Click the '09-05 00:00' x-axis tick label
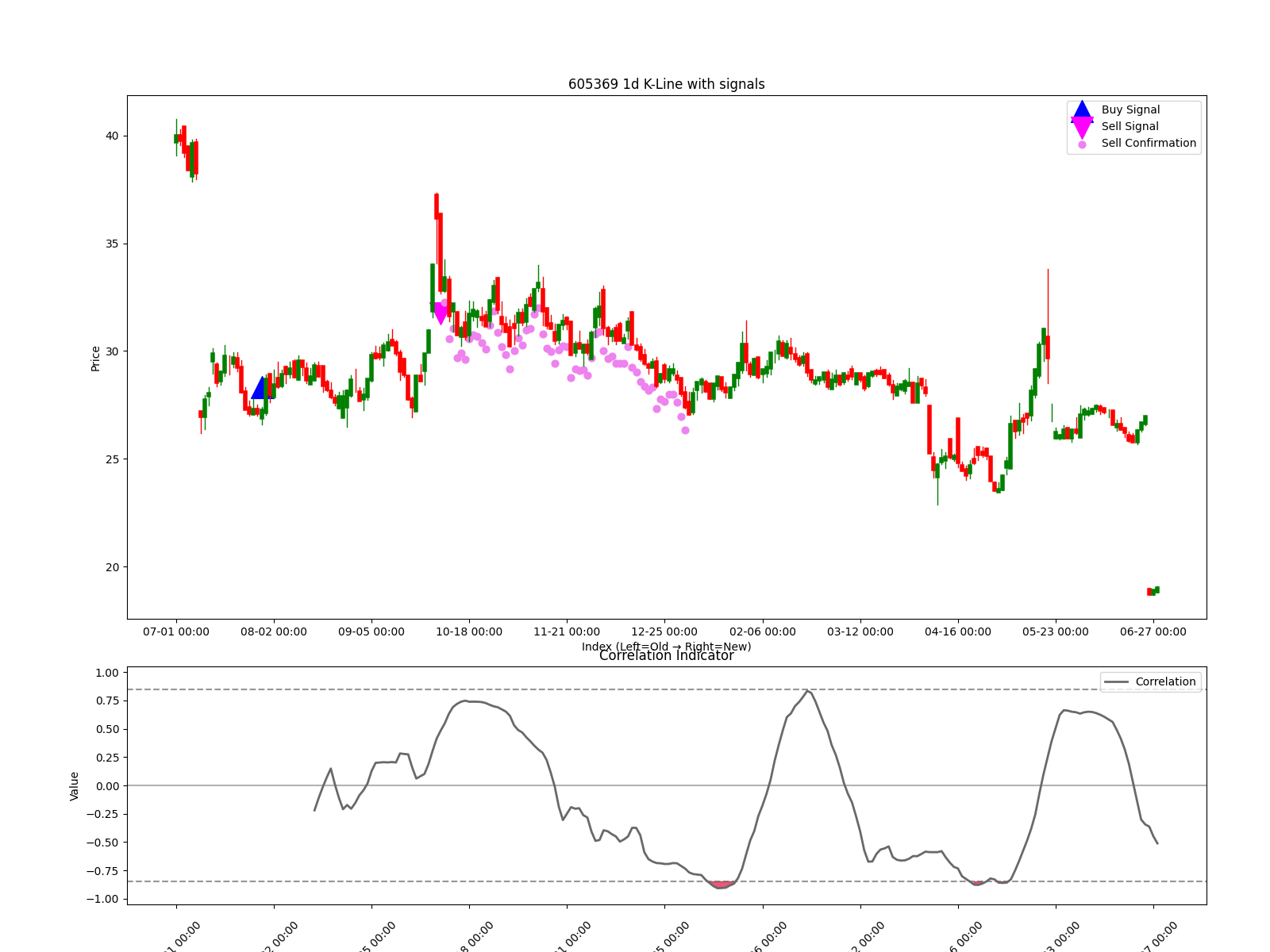The width and height of the screenshot is (1270, 952). coord(371,631)
